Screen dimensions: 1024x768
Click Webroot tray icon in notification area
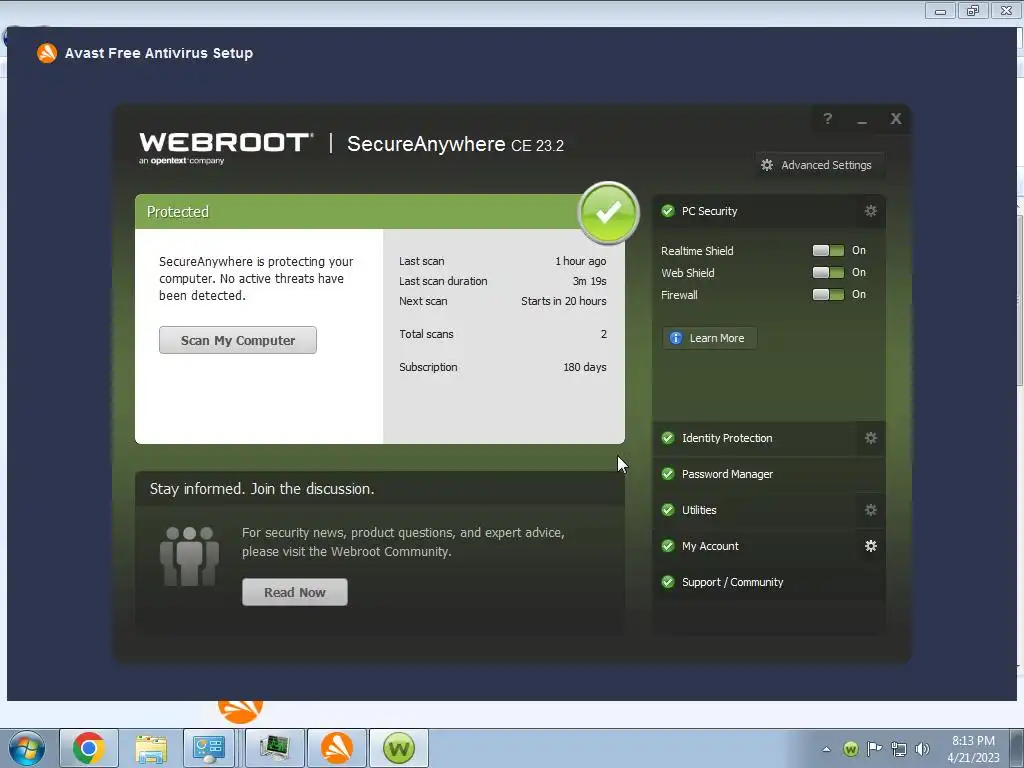point(850,749)
